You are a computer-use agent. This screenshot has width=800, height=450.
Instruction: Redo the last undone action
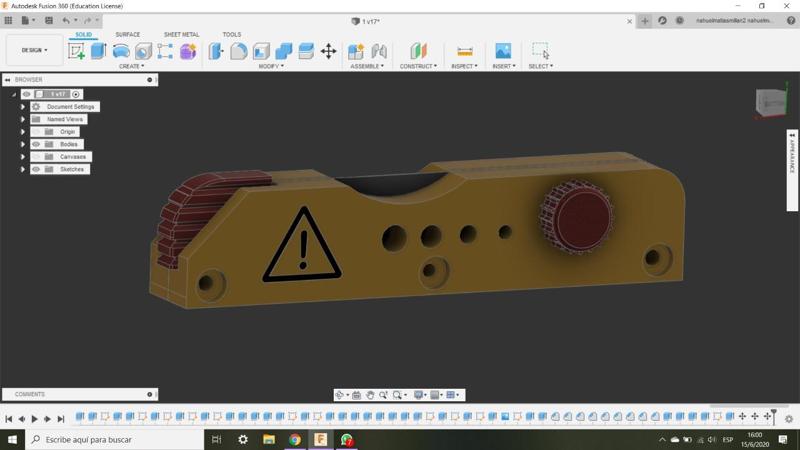(88, 20)
